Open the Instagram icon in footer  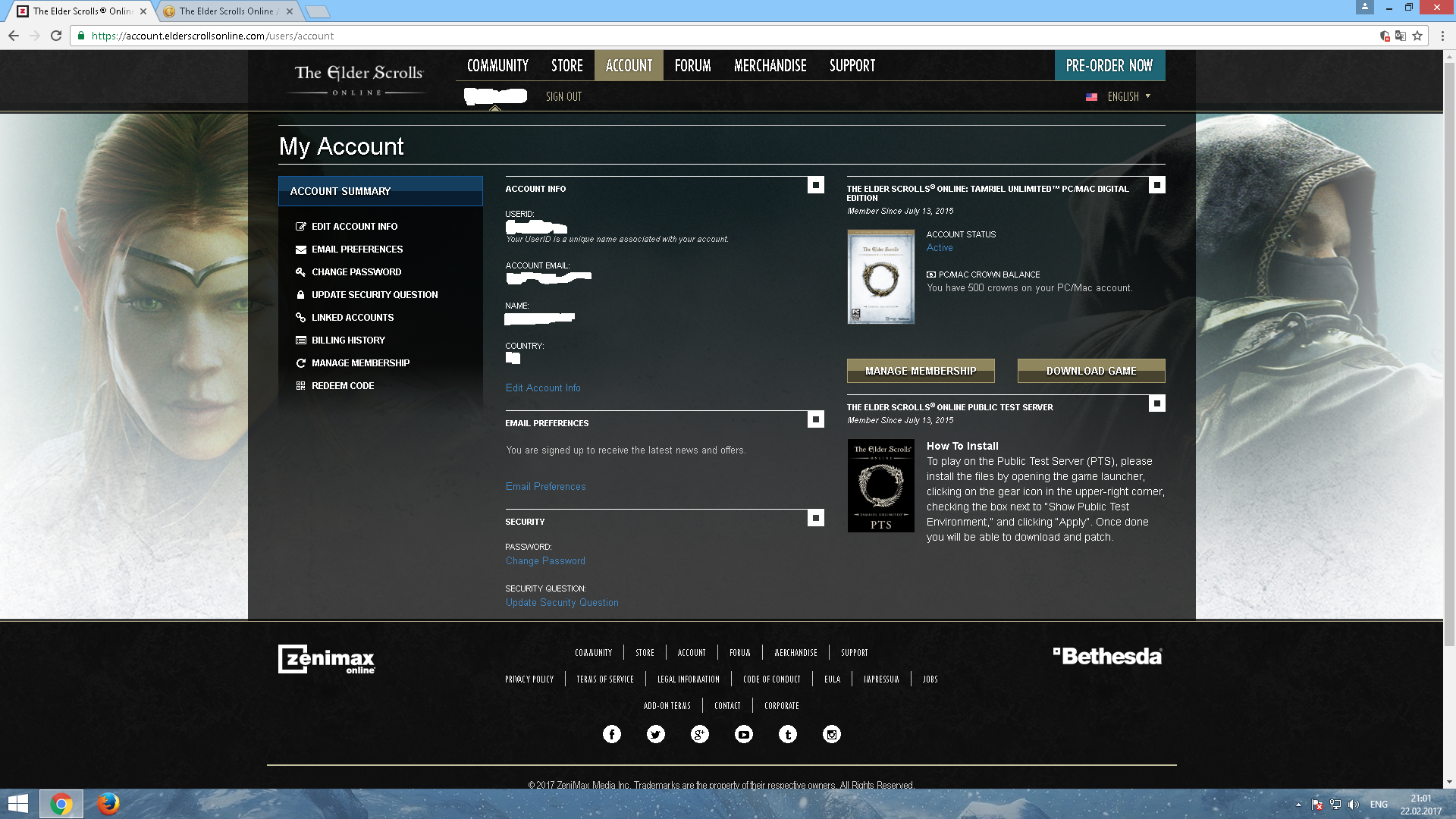(x=832, y=734)
